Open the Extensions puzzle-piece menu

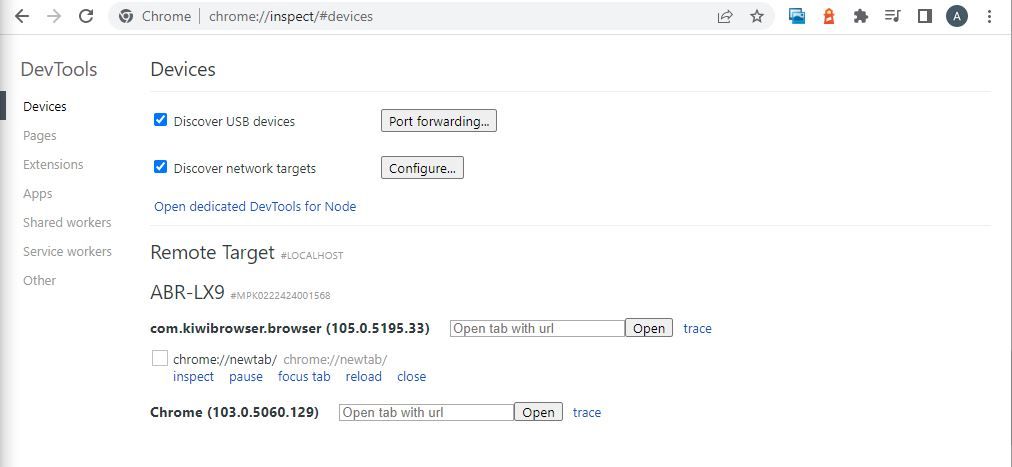860,17
